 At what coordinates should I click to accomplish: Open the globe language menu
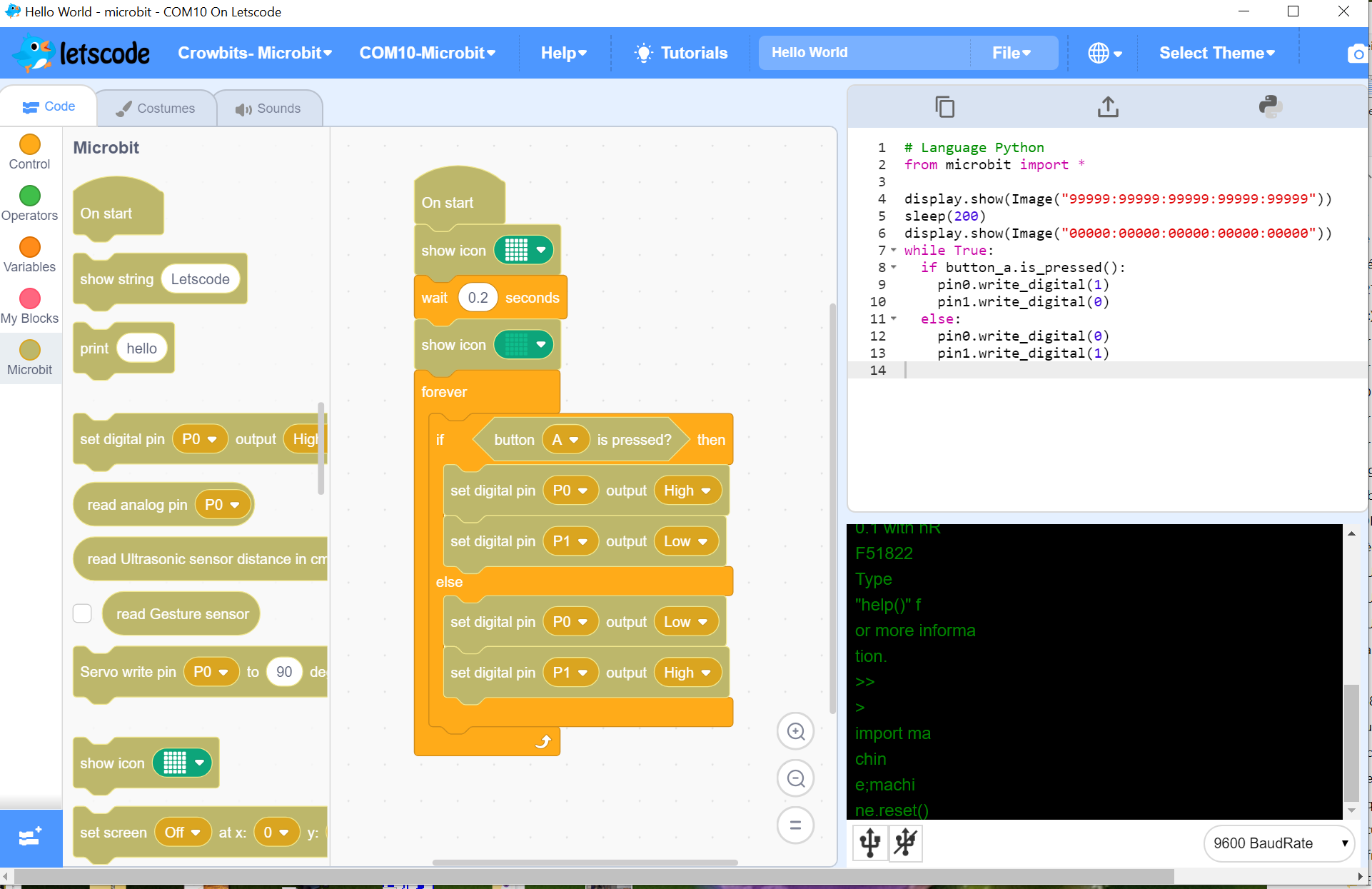[x=1104, y=53]
